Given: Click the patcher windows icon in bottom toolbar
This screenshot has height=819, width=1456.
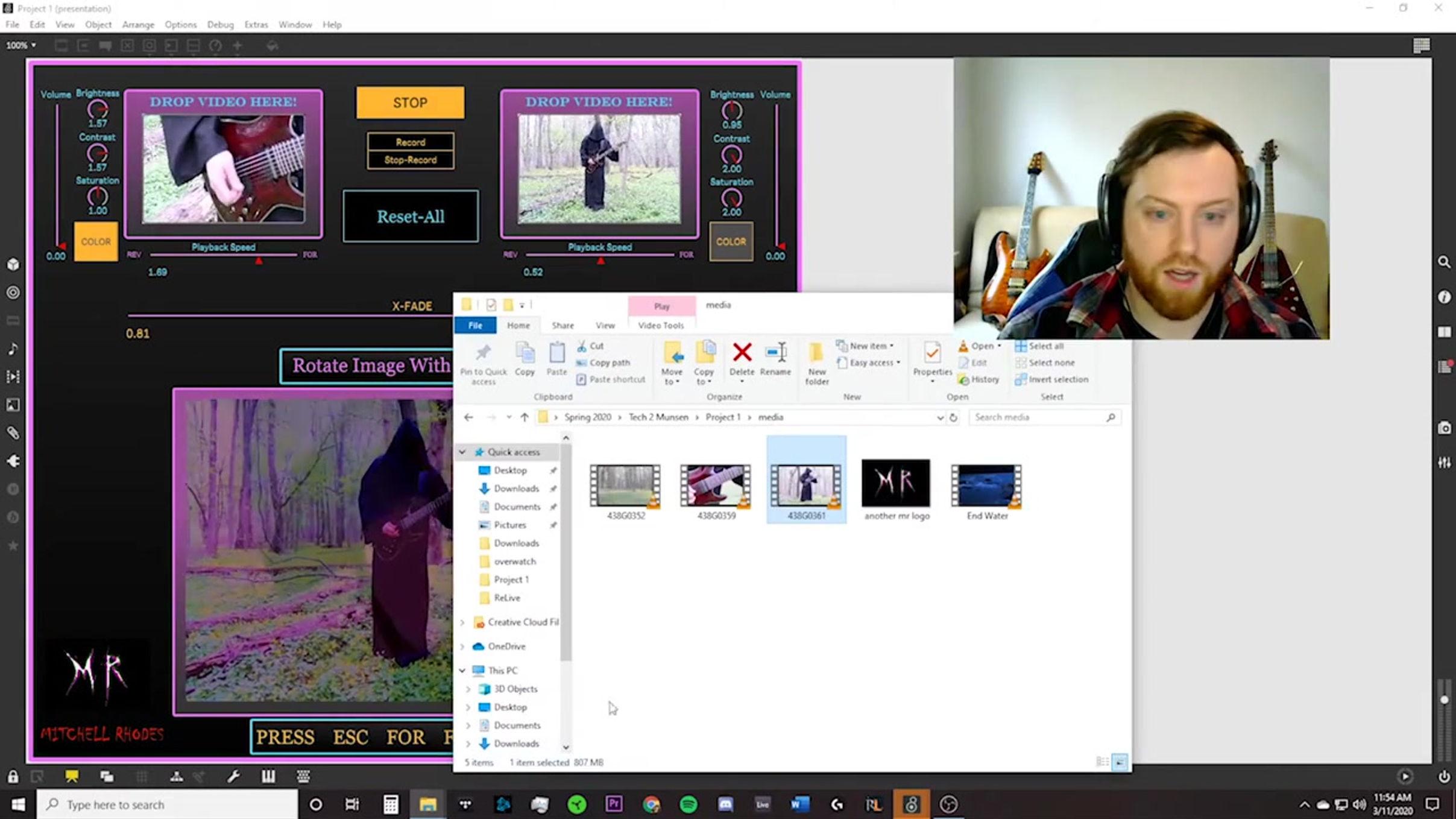Looking at the screenshot, I should 107,777.
